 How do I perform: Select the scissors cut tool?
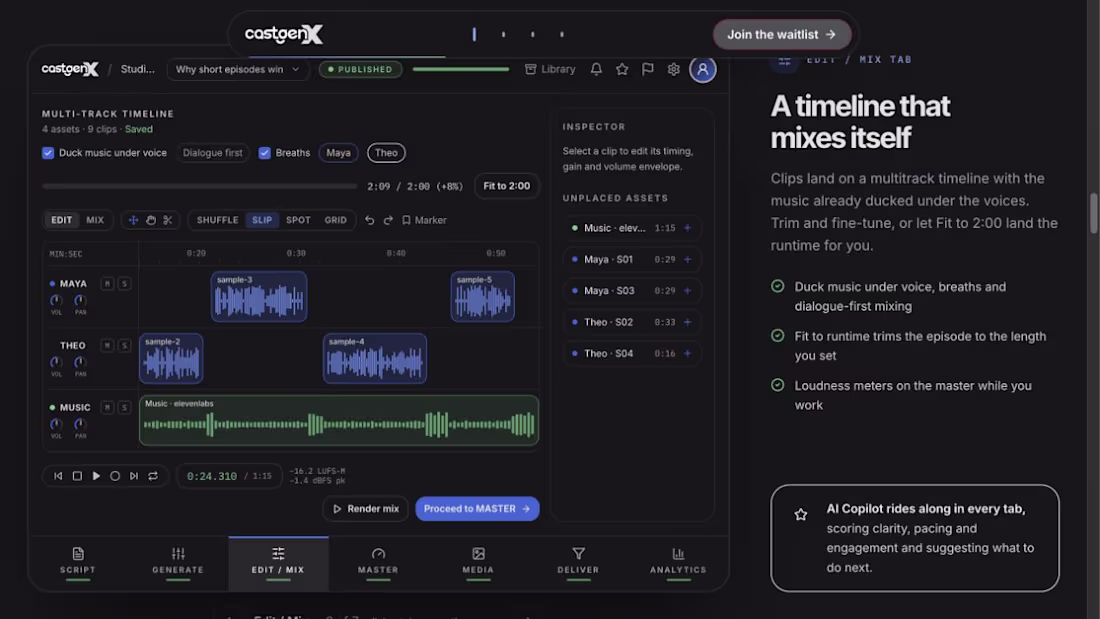[168, 220]
